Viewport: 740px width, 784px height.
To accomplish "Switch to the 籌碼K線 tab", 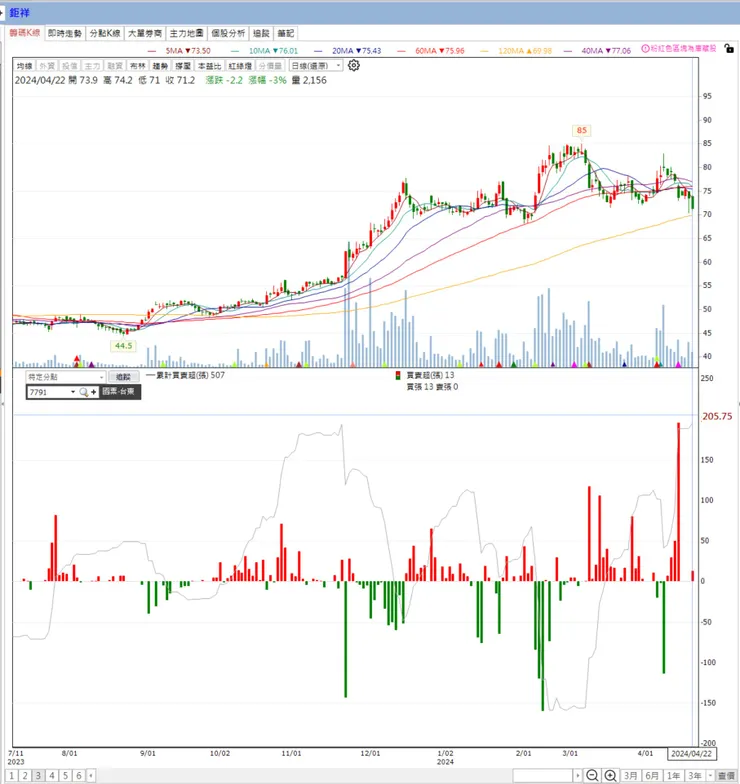I will [x=24, y=33].
